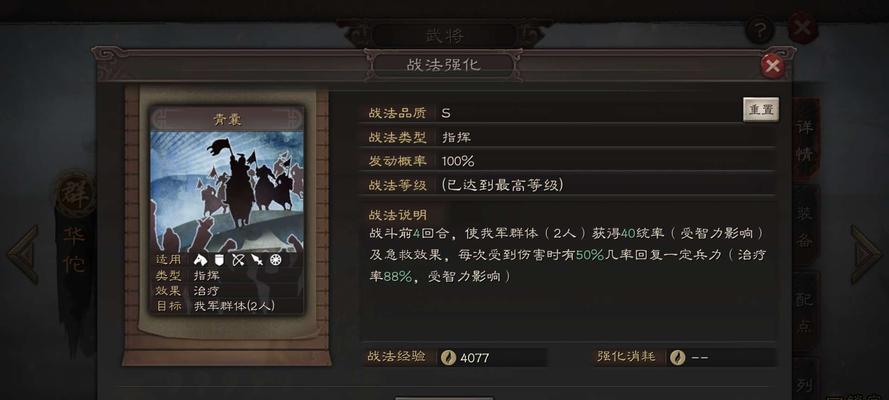This screenshot has height=400, width=889.
Task: Open the 配点 side tab
Action: (805, 313)
